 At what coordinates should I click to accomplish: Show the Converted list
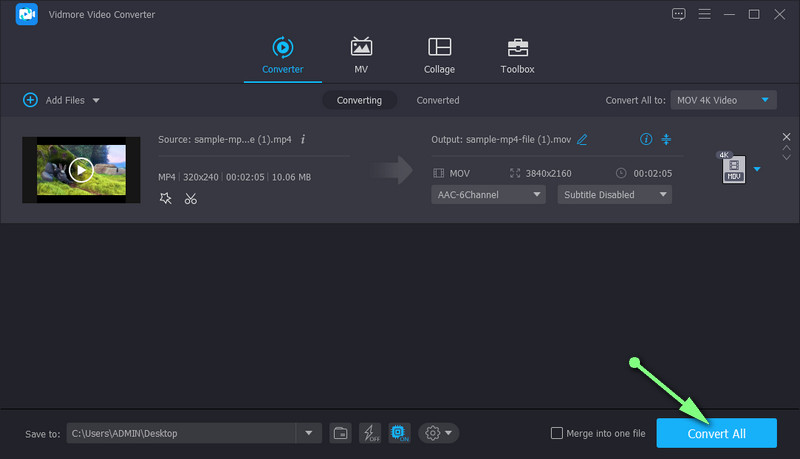tap(438, 100)
